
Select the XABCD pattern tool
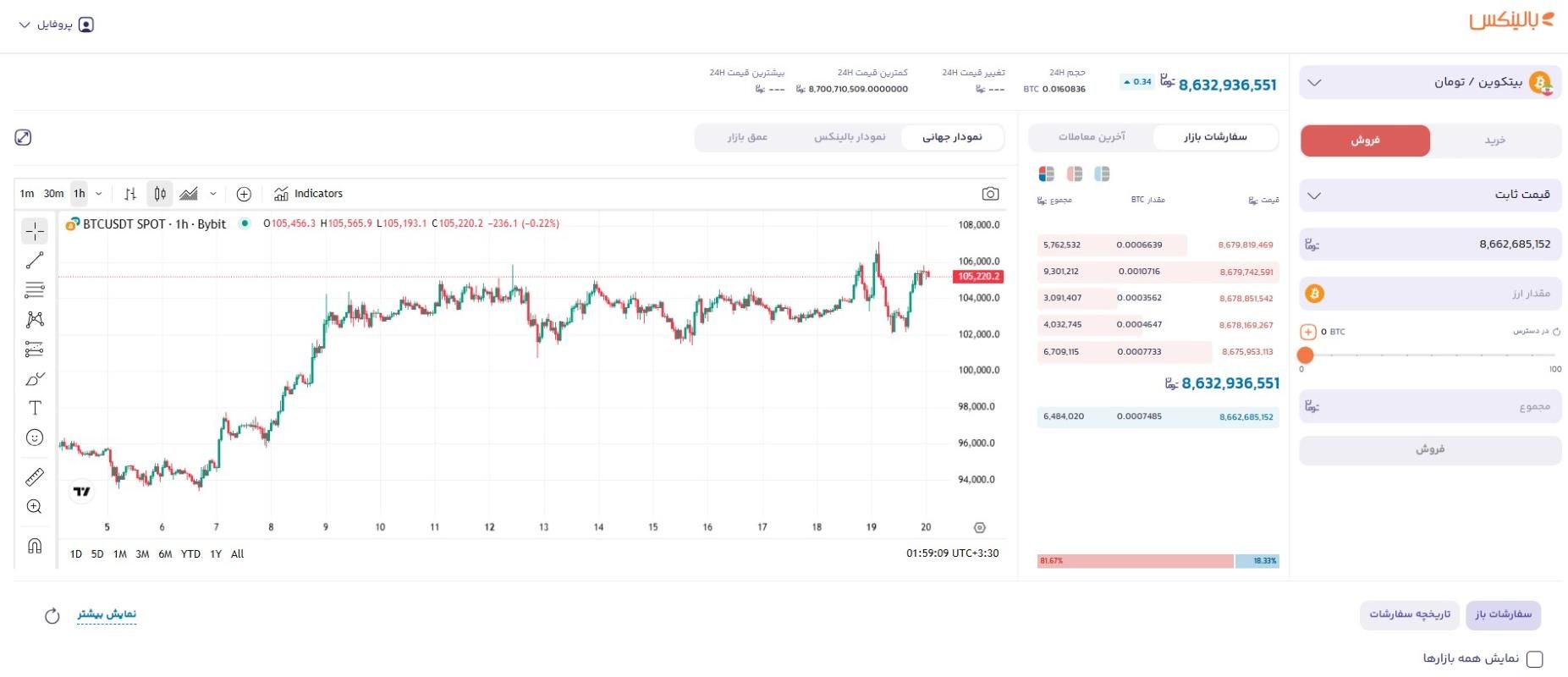click(x=35, y=320)
